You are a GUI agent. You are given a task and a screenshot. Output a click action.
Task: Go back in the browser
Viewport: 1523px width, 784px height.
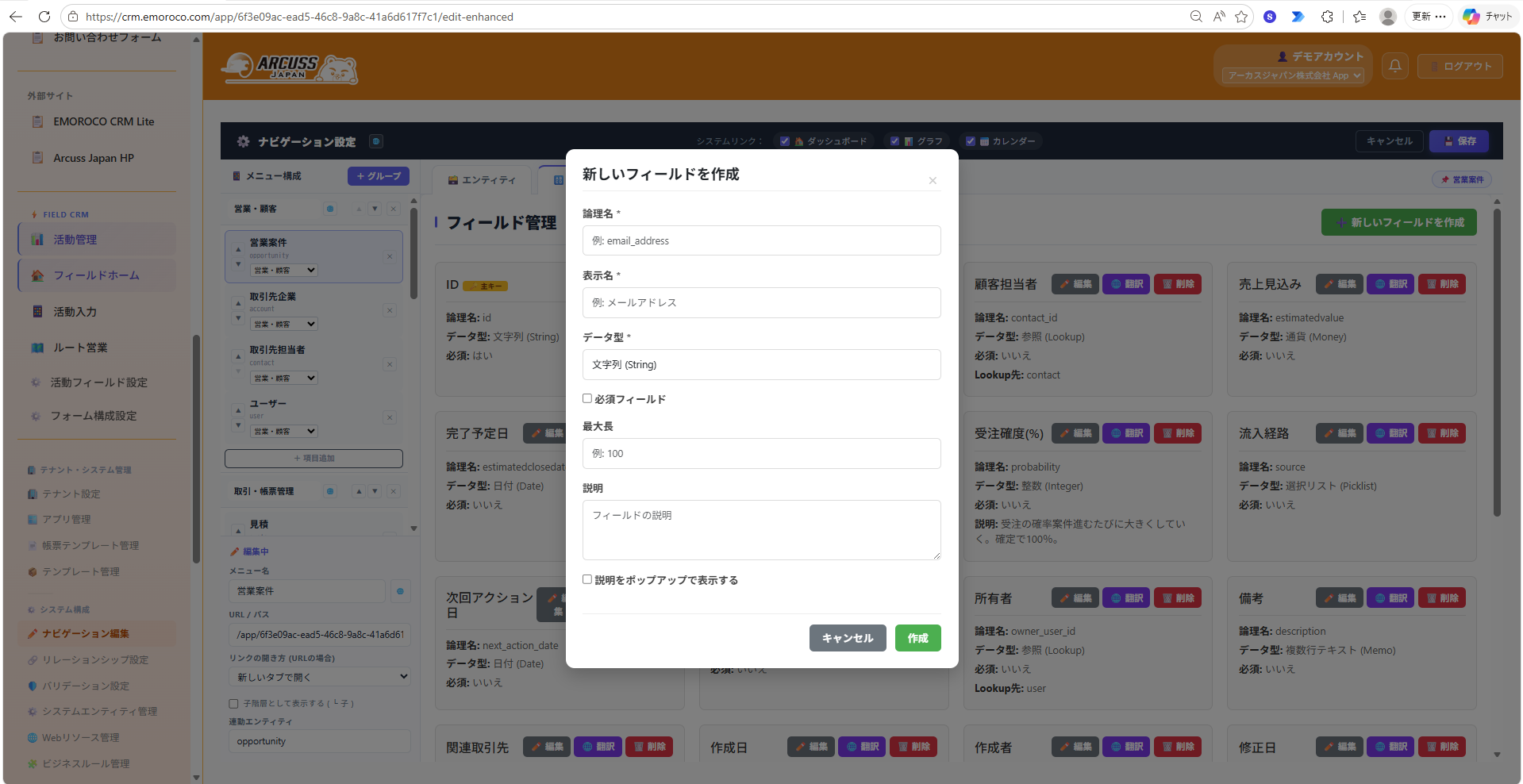16,17
